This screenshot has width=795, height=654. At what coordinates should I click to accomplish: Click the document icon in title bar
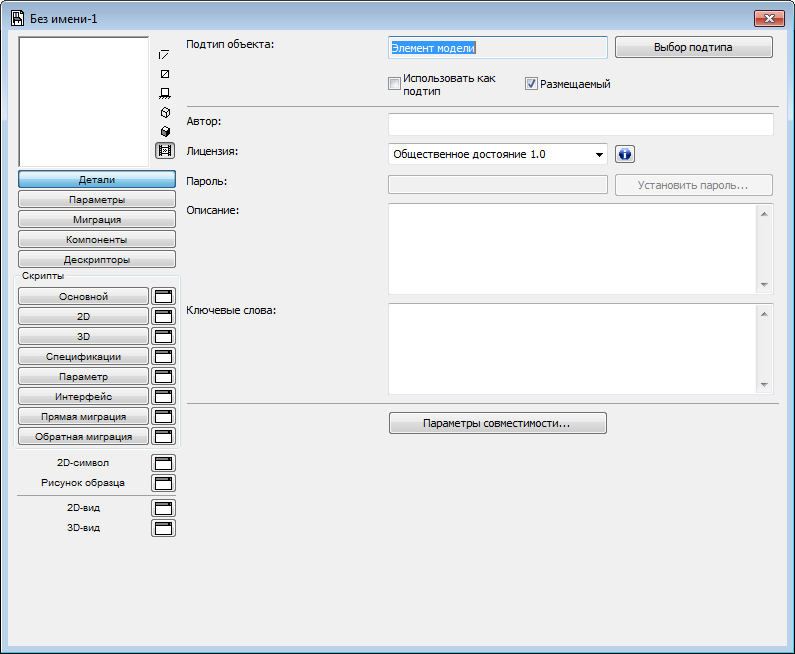coord(17,19)
